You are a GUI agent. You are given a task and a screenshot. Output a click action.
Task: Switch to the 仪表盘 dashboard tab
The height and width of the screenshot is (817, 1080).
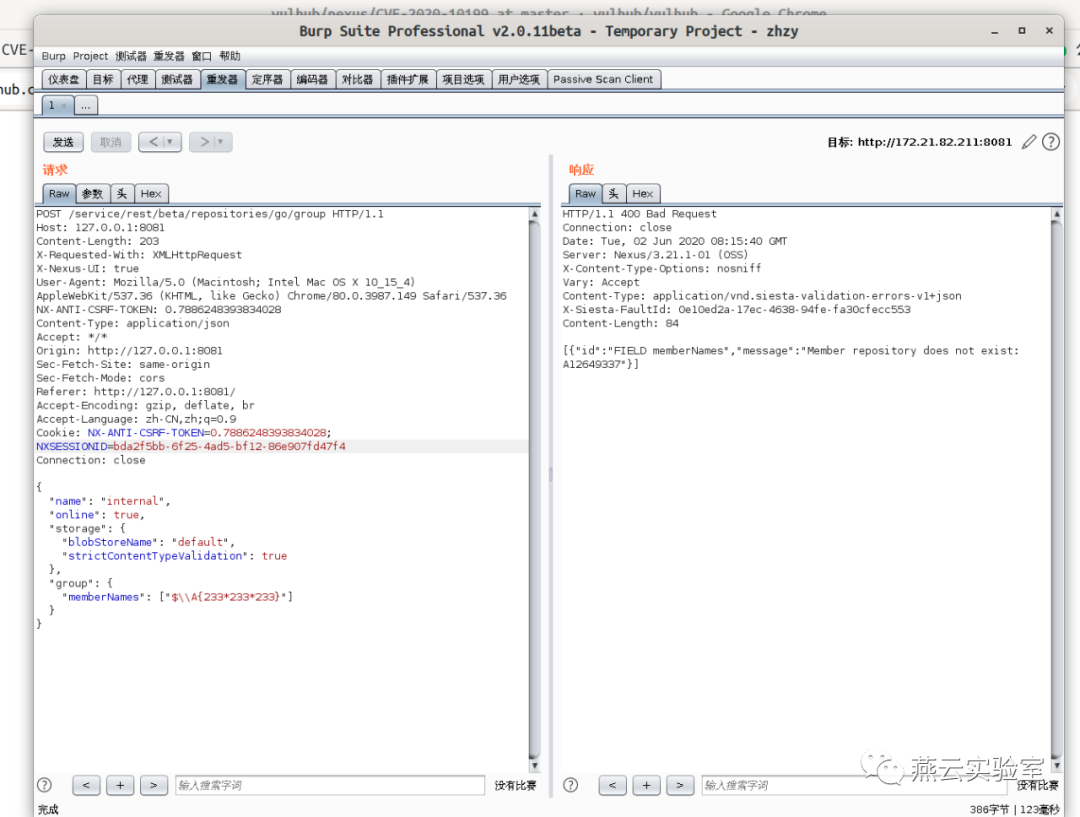pos(63,79)
